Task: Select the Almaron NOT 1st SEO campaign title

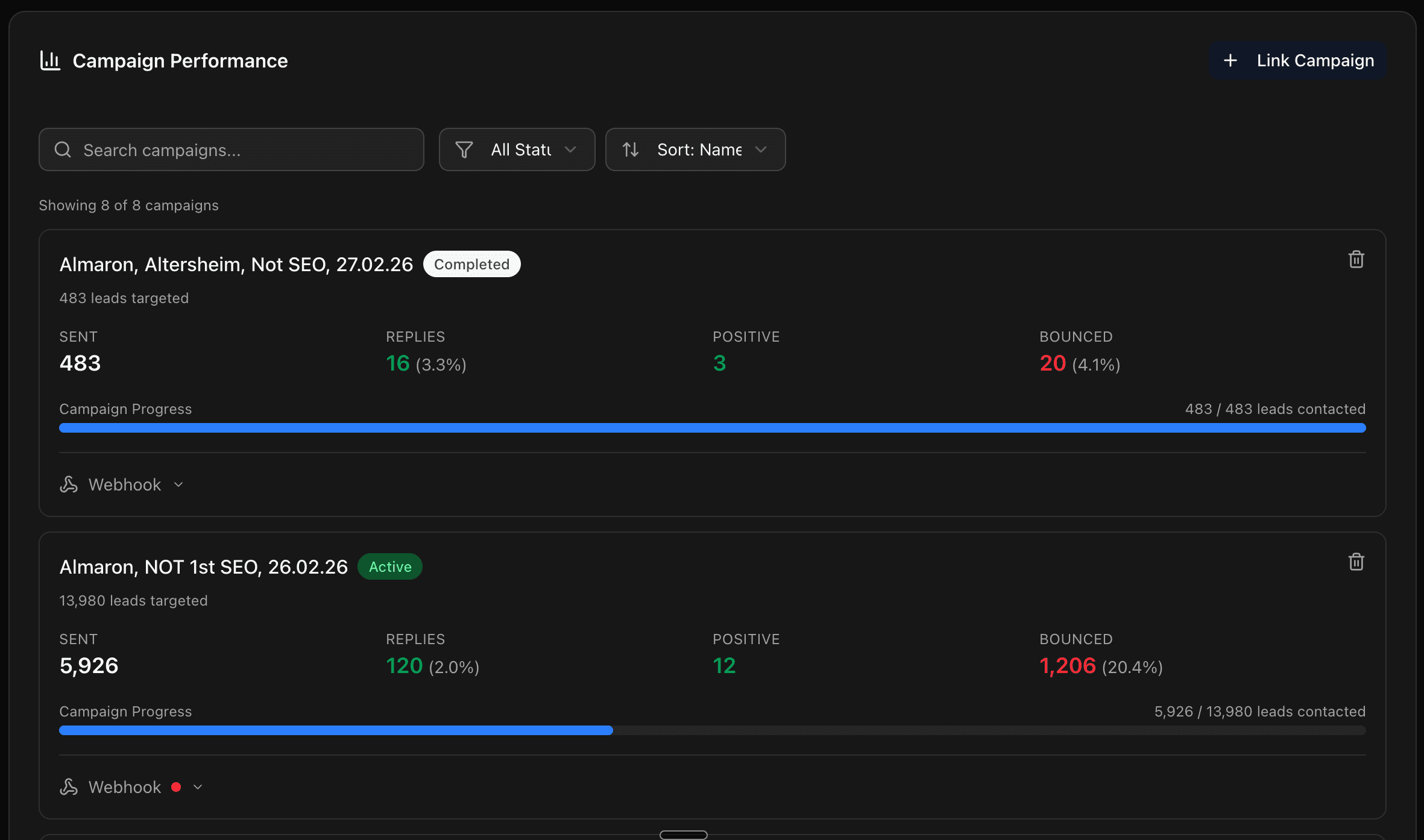Action: coord(203,566)
